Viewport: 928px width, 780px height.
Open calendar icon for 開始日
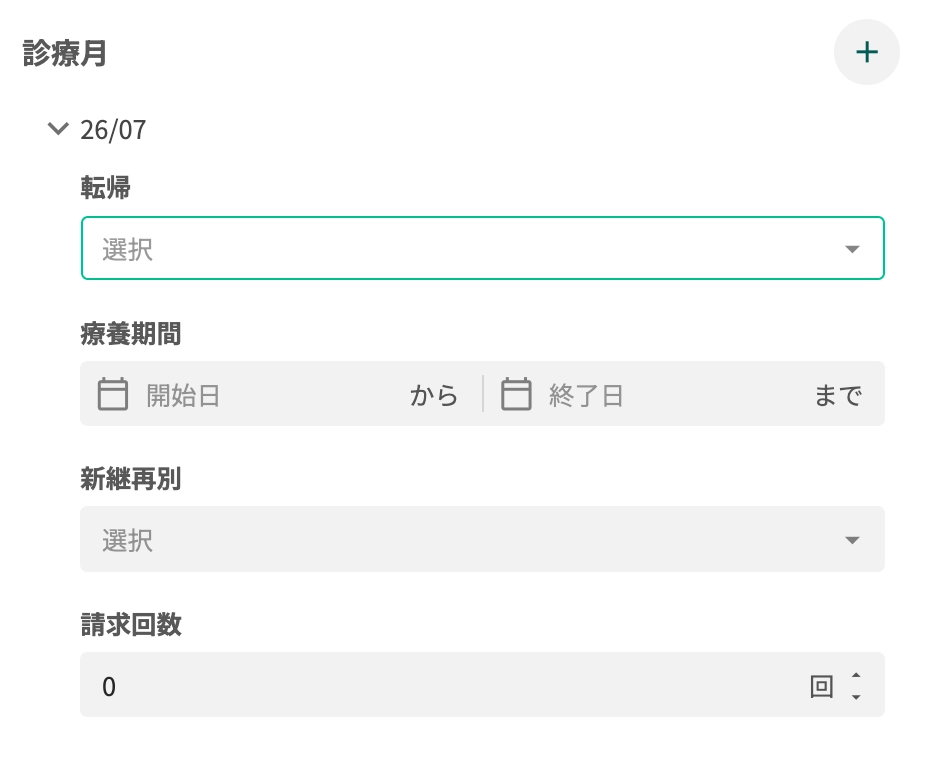pyautogui.click(x=112, y=394)
